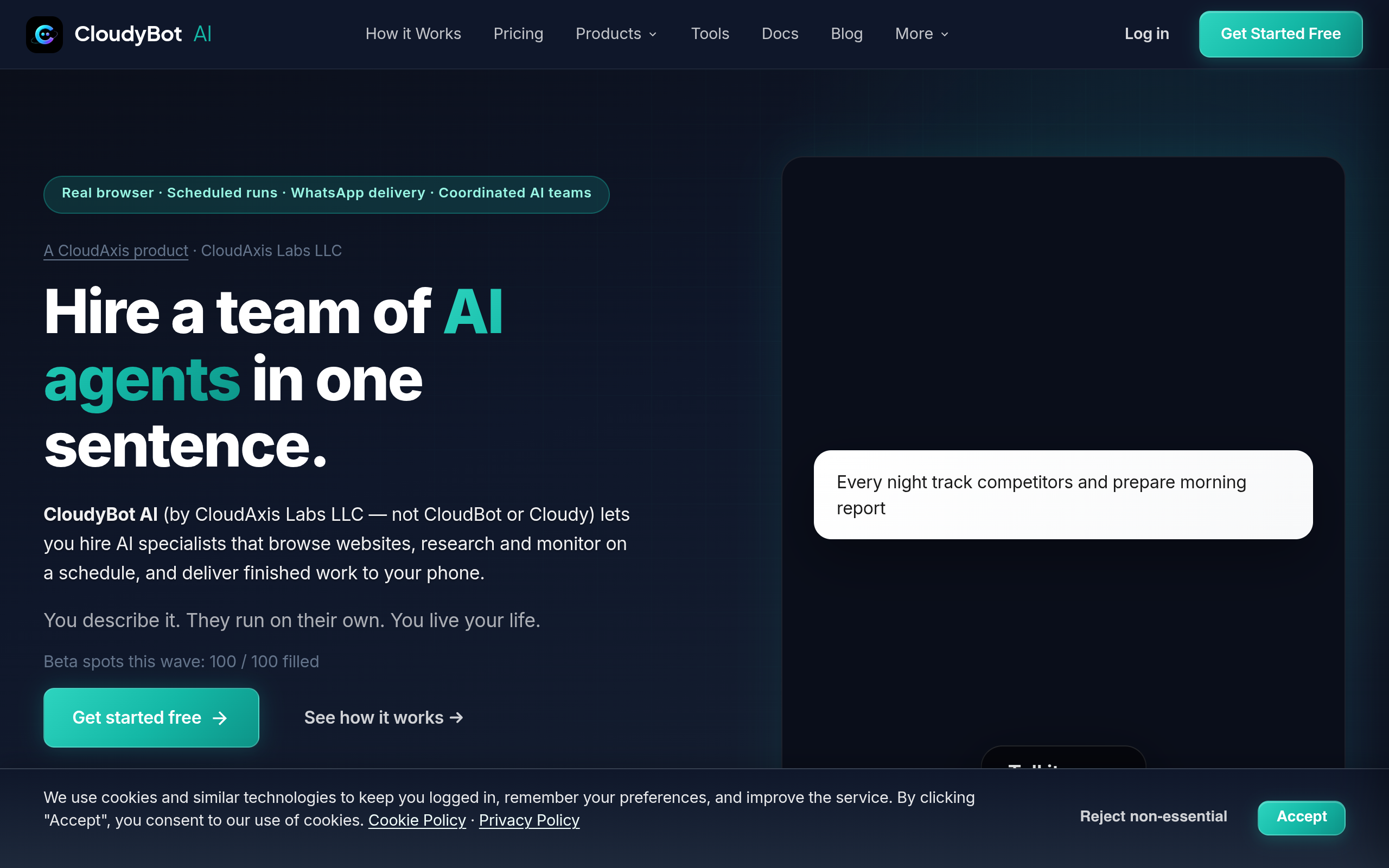The width and height of the screenshot is (1389, 868).
Task: Click the CloudAxis Labs LLC text
Action: [x=271, y=251]
